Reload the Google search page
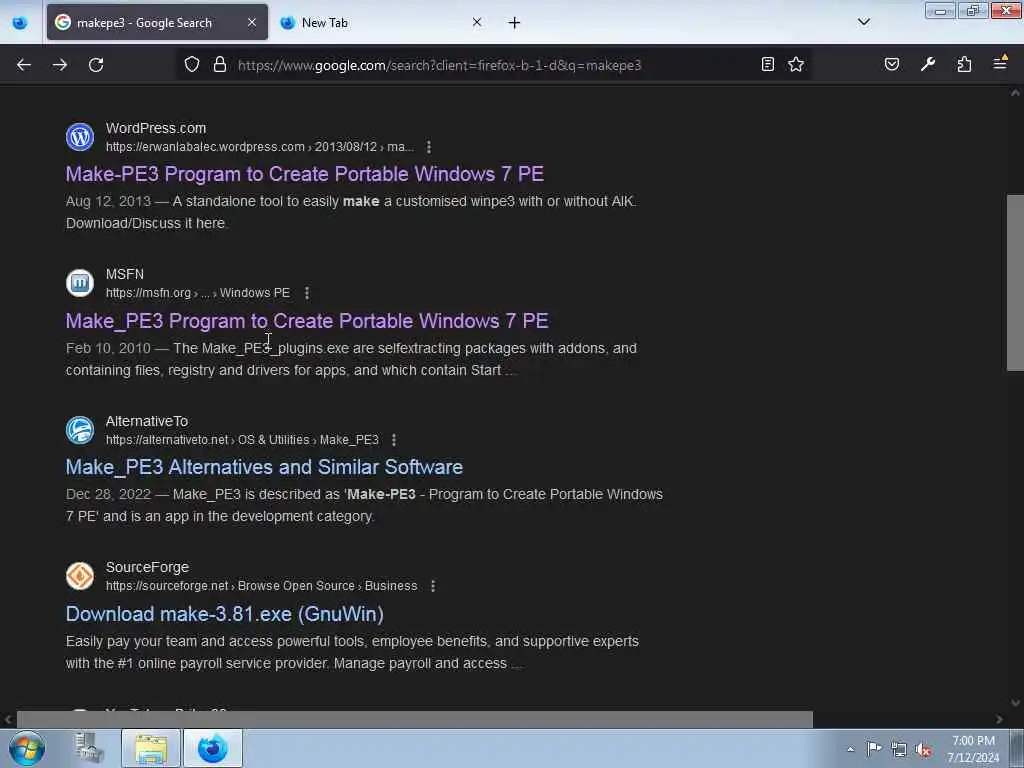The width and height of the screenshot is (1024, 768). (96, 65)
